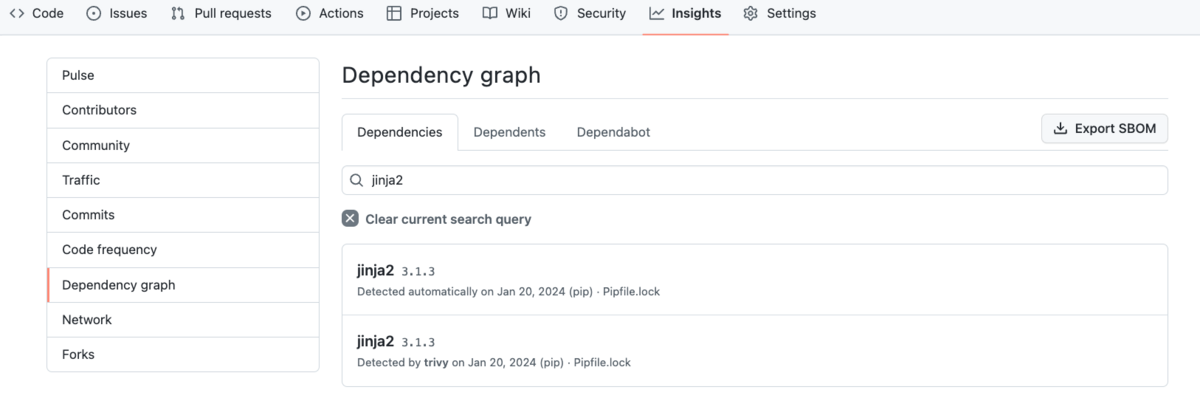Click the Settings gear icon

coord(751,14)
